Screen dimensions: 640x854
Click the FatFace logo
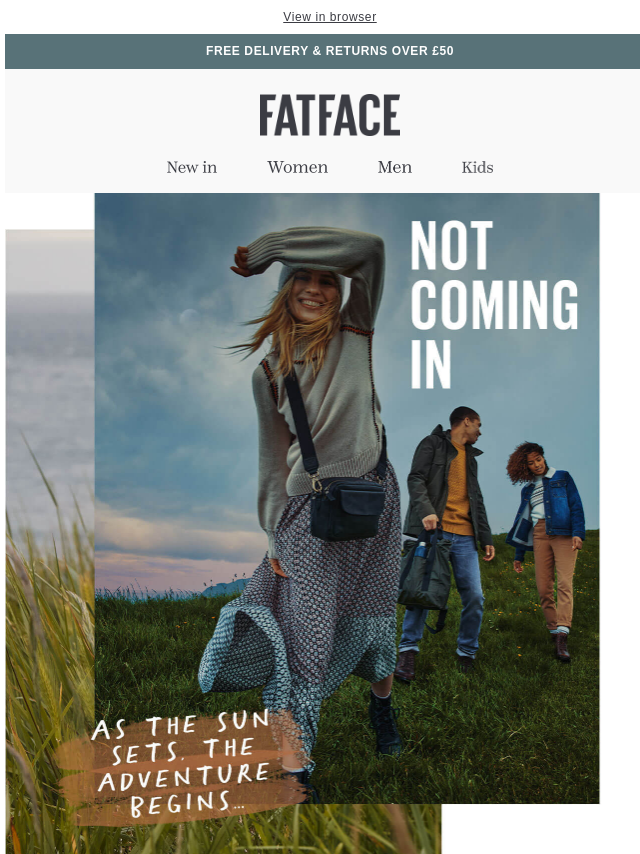[x=330, y=115]
